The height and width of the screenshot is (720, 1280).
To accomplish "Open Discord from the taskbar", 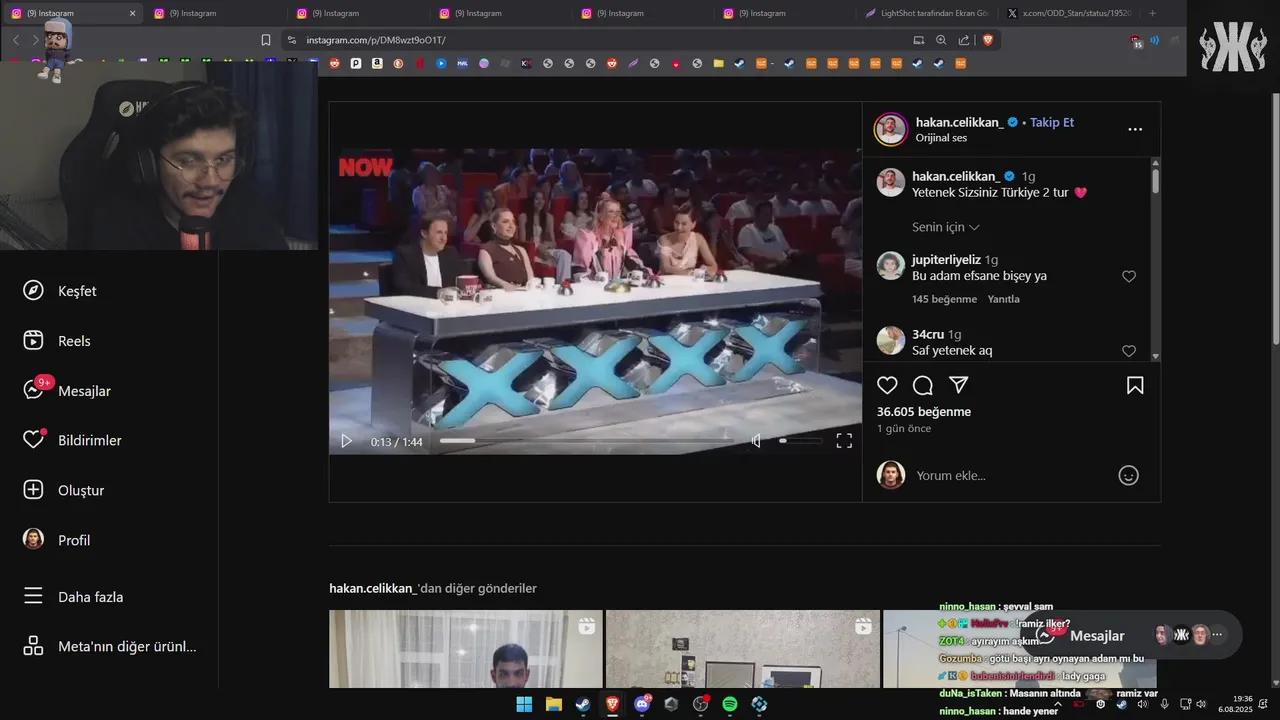I will coord(642,704).
